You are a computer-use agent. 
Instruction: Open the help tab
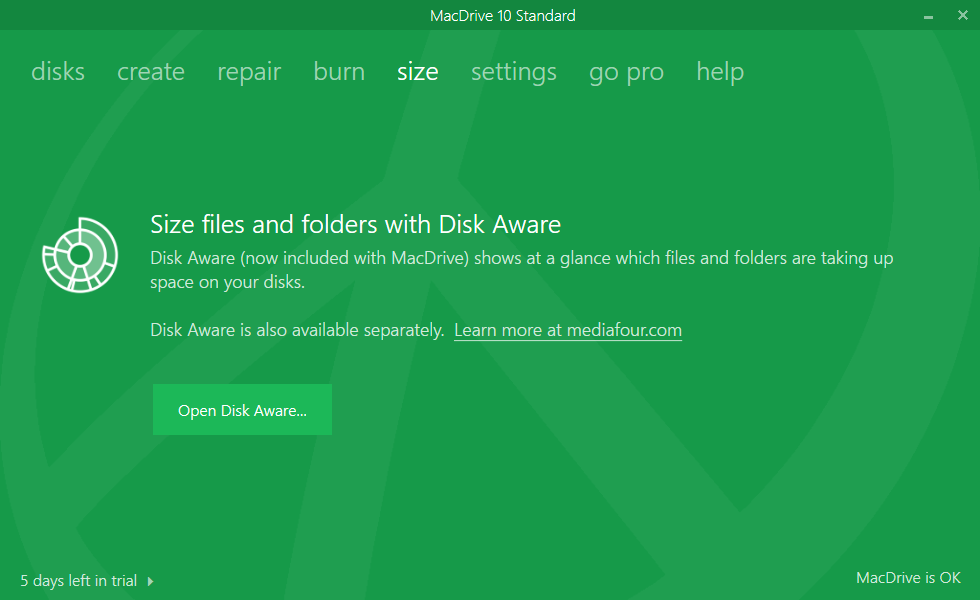[x=720, y=72]
